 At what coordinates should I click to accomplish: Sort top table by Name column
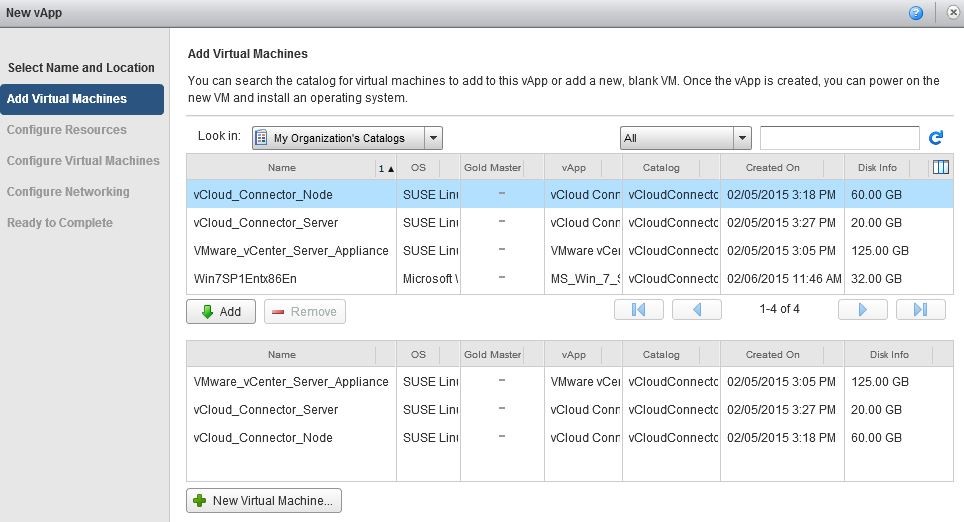(282, 167)
